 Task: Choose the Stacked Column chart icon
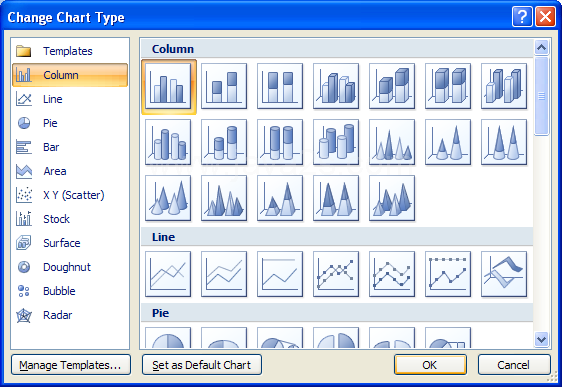pos(224,86)
